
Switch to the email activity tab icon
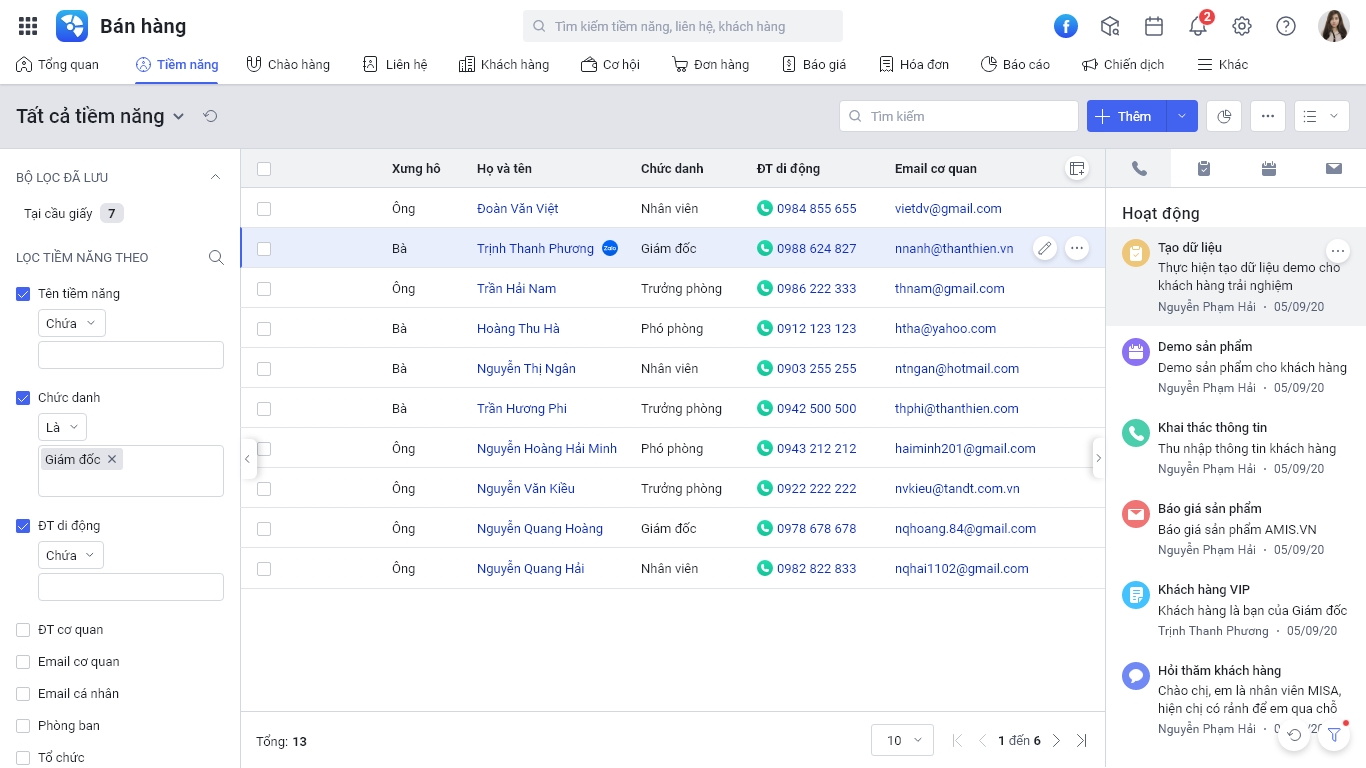click(x=1334, y=169)
